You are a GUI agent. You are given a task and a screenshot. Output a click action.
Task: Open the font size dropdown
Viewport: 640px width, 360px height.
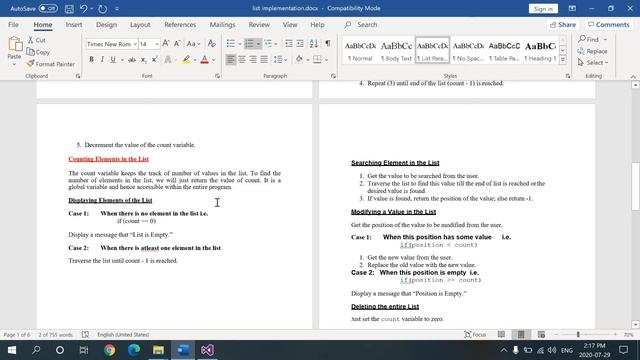tap(157, 44)
